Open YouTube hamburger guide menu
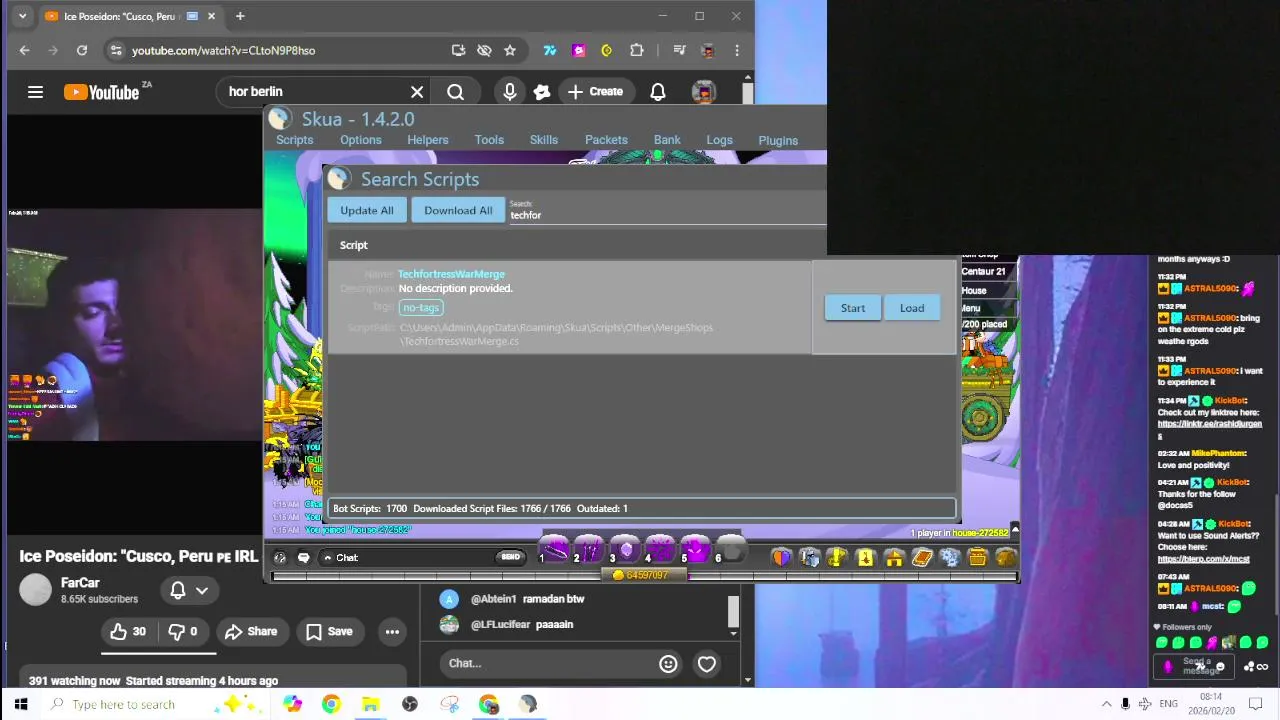The width and height of the screenshot is (1280, 720). [35, 92]
